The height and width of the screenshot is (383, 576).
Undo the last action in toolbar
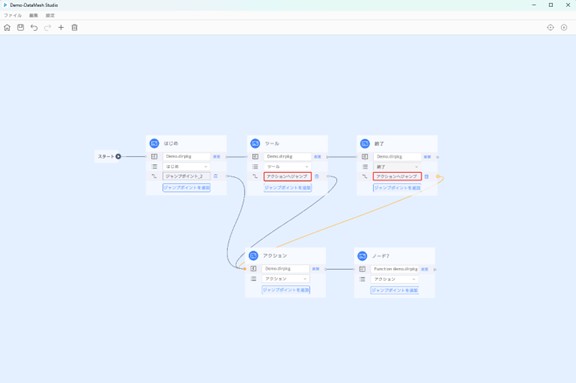(x=34, y=28)
